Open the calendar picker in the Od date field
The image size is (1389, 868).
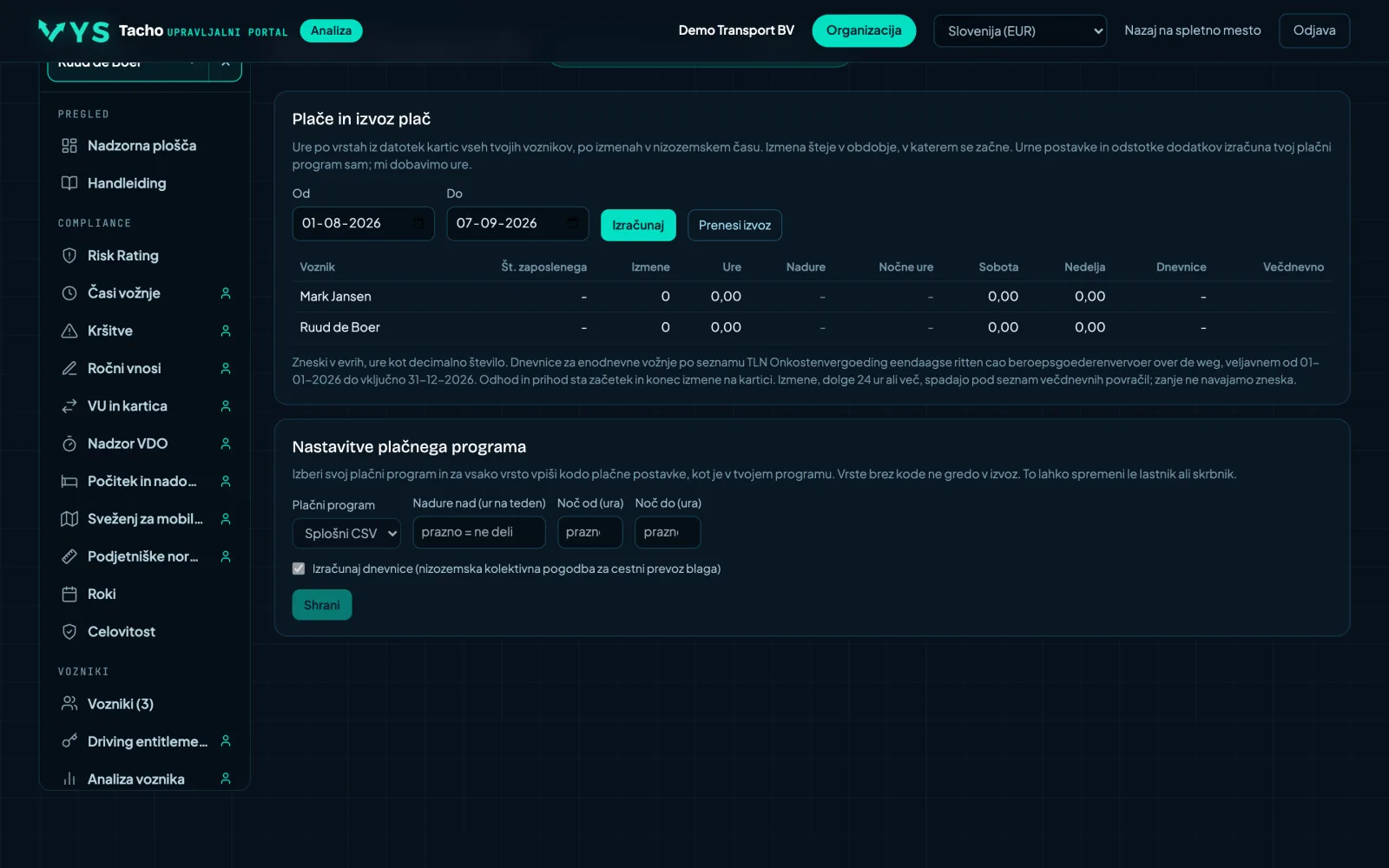[418, 223]
